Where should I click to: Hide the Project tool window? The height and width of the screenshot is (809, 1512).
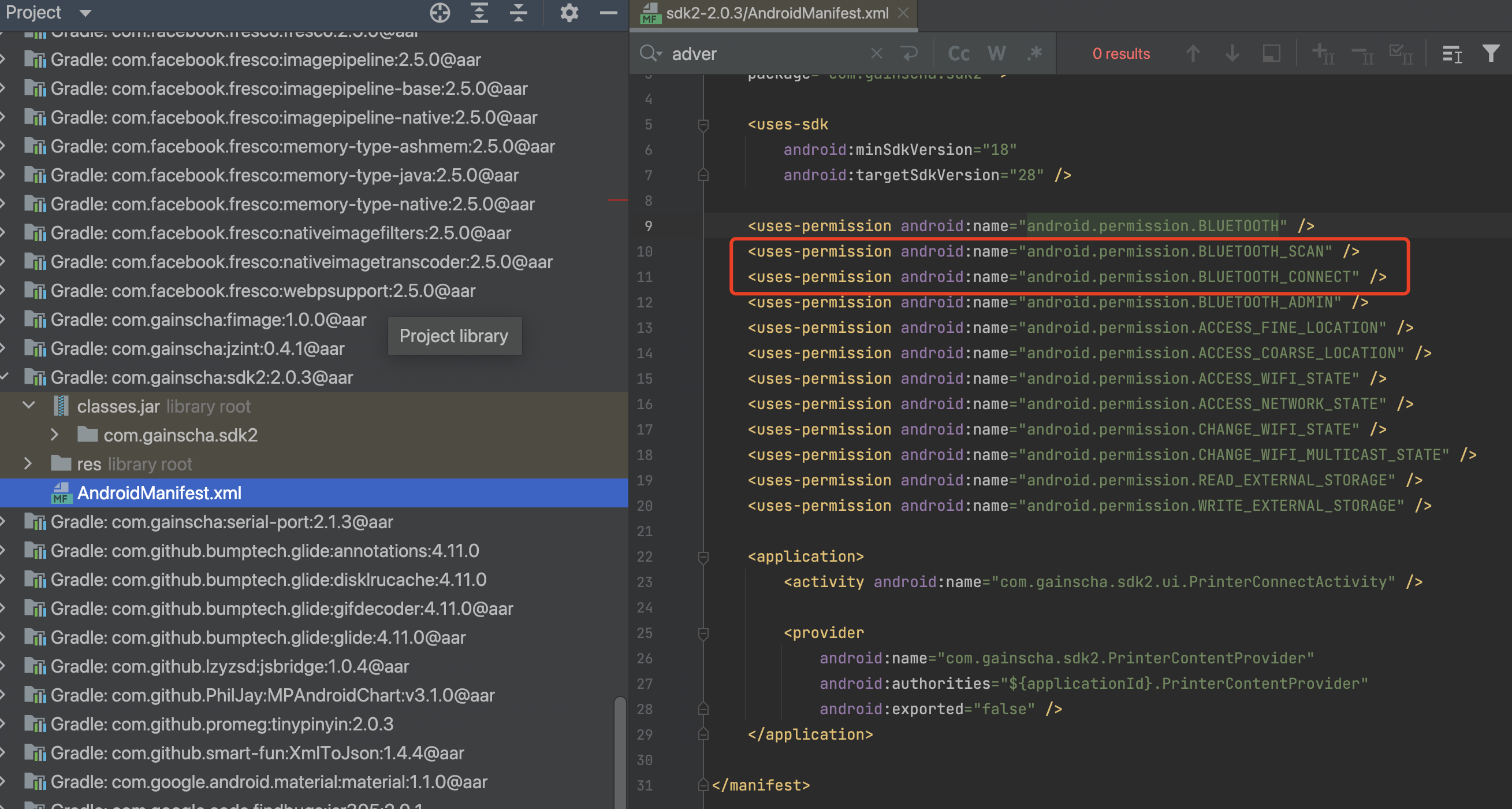[x=608, y=12]
